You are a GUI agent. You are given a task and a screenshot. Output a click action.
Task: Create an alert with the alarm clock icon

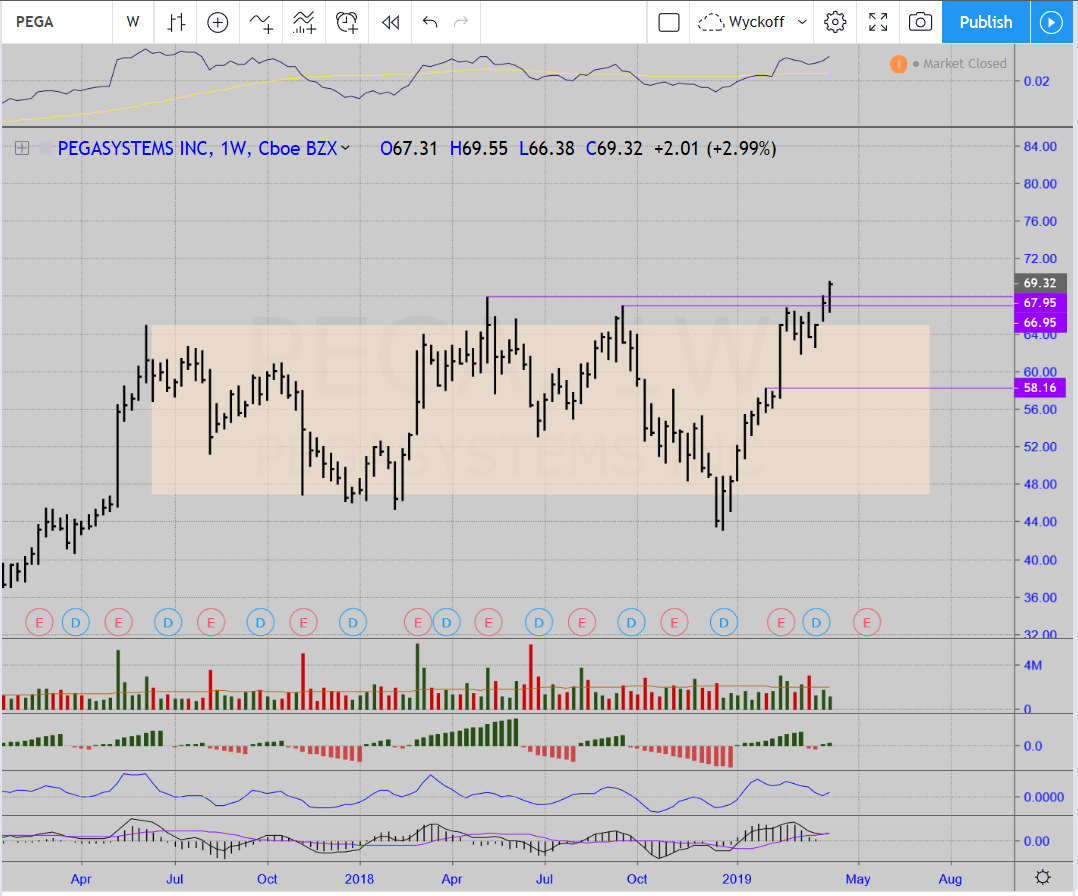[347, 22]
